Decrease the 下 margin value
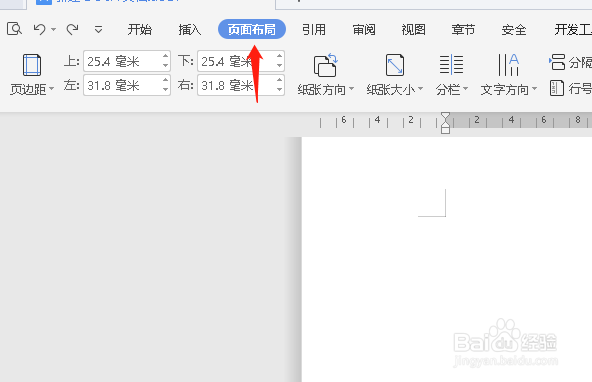The height and width of the screenshot is (382, 592). coord(279,66)
